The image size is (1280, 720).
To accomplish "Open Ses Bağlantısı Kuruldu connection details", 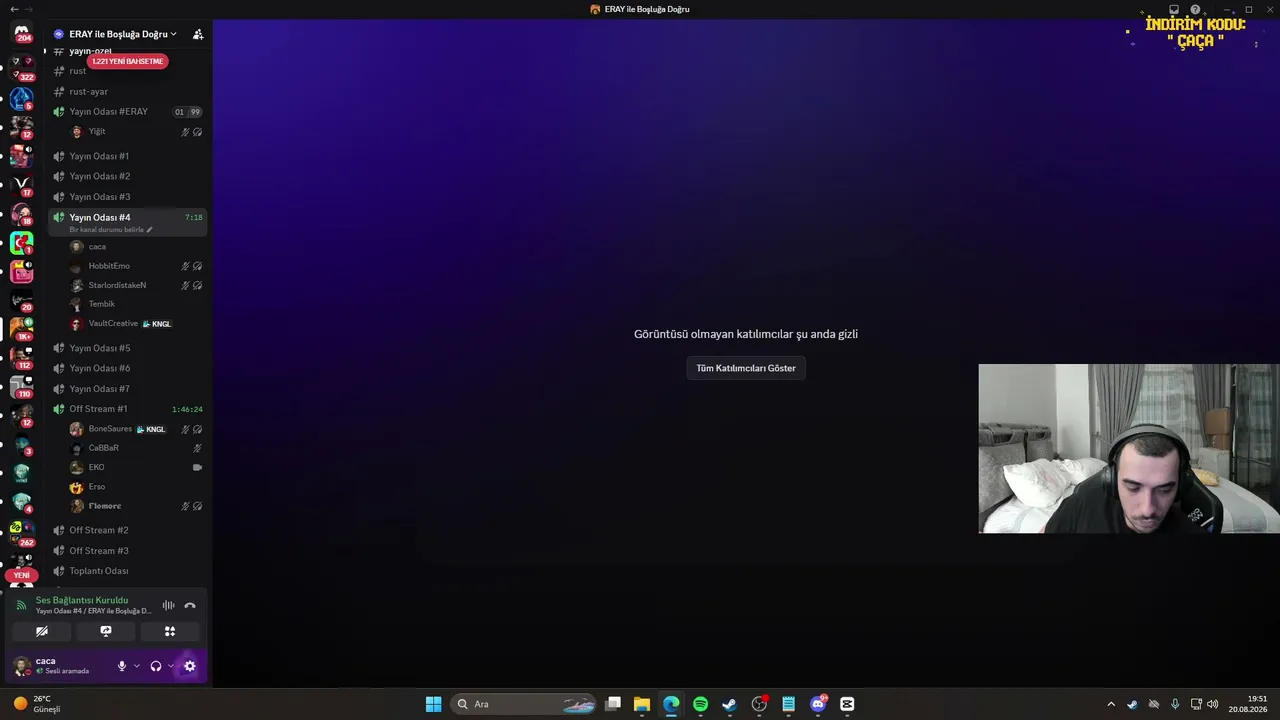I will [x=82, y=600].
